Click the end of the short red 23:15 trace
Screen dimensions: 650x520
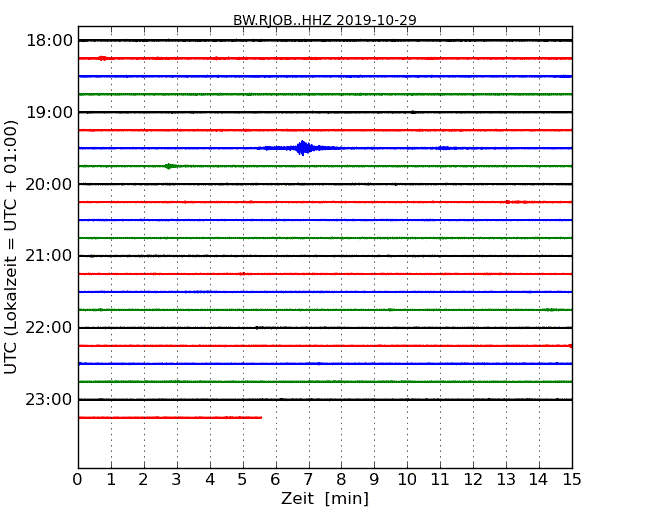tap(260, 418)
